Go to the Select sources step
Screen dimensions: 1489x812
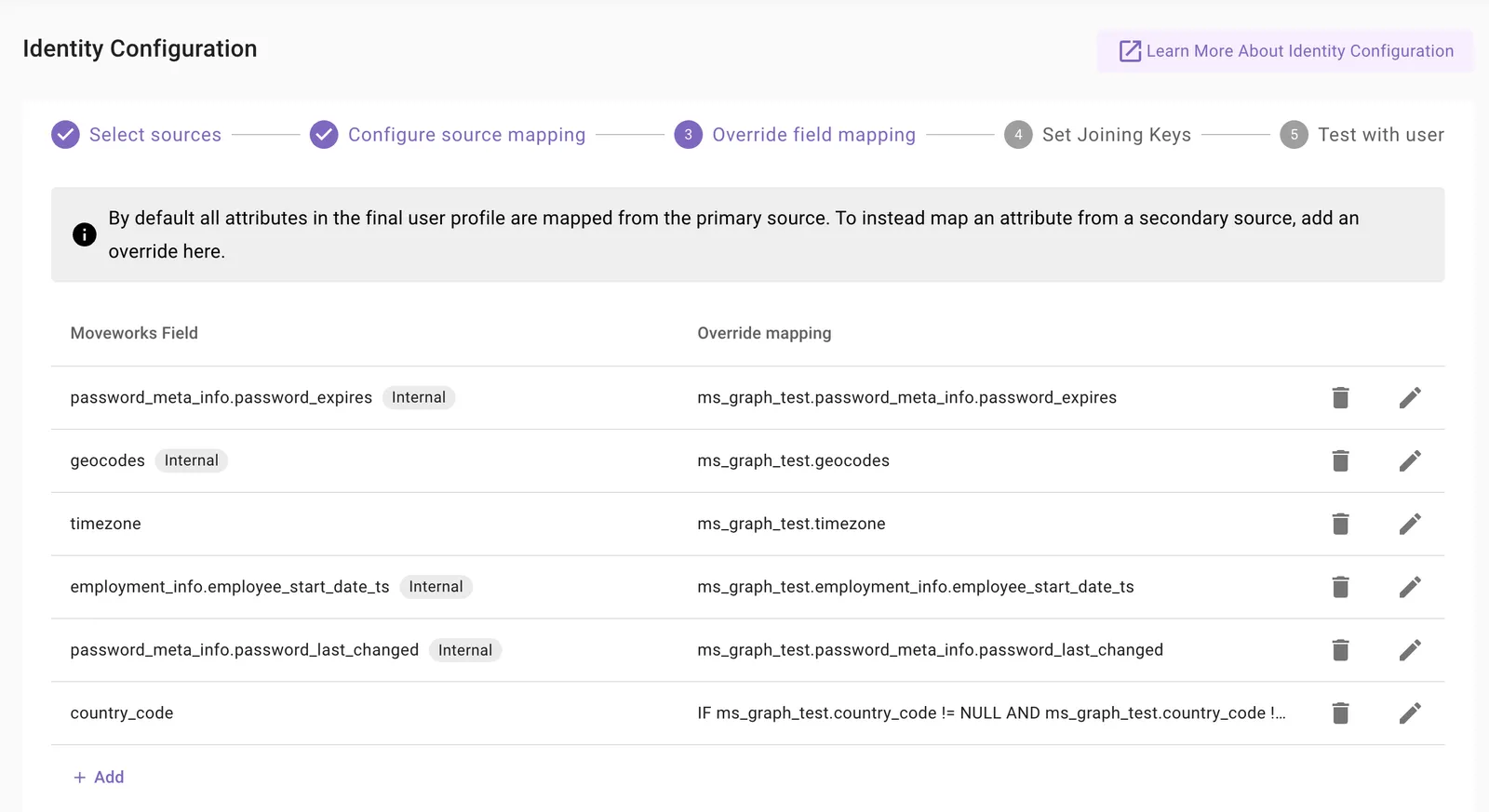coord(137,135)
